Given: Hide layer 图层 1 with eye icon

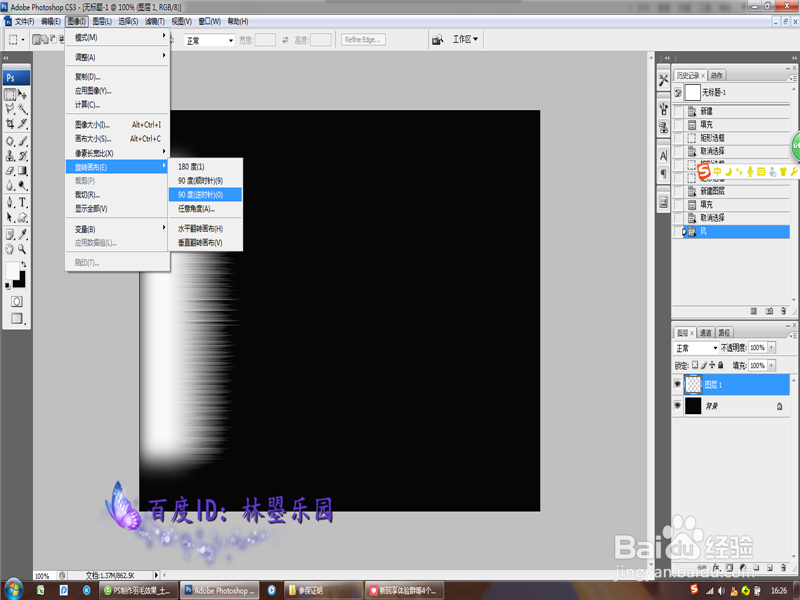Looking at the screenshot, I should [678, 384].
